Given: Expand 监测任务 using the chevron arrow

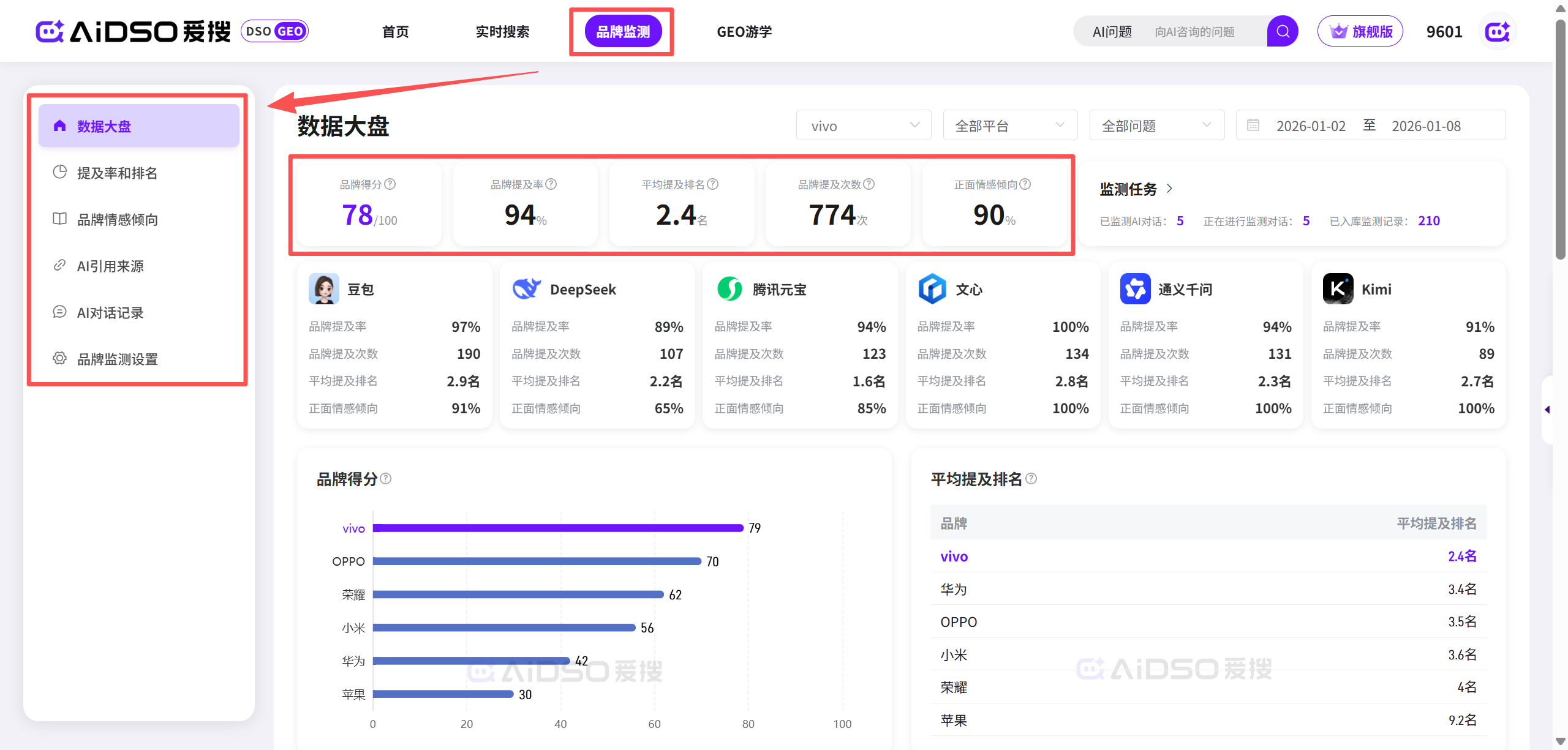Looking at the screenshot, I should tap(1169, 189).
